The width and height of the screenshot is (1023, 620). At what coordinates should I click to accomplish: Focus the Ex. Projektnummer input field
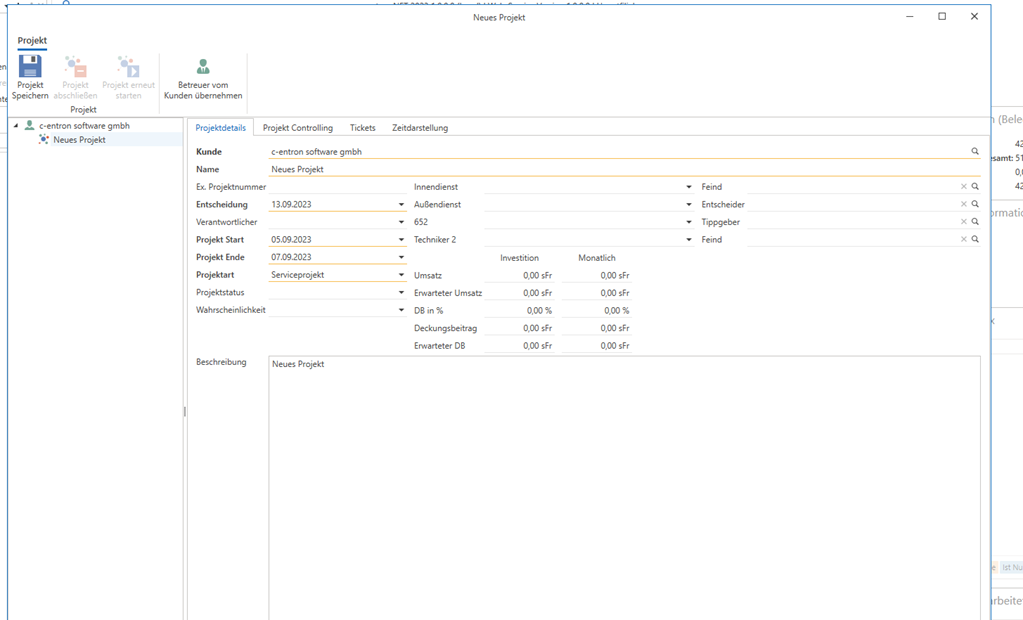click(x=337, y=187)
